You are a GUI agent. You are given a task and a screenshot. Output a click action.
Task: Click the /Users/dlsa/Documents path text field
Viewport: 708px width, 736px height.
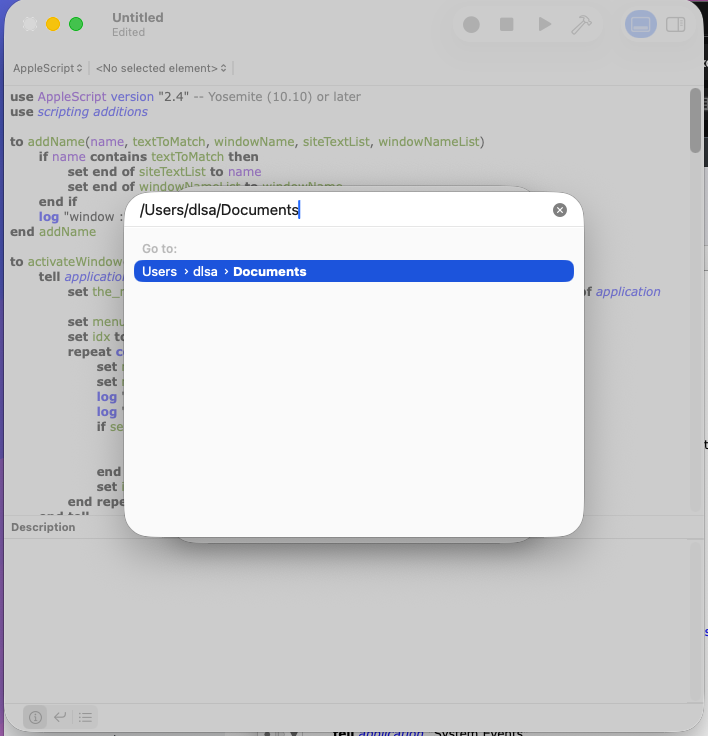[x=340, y=210]
